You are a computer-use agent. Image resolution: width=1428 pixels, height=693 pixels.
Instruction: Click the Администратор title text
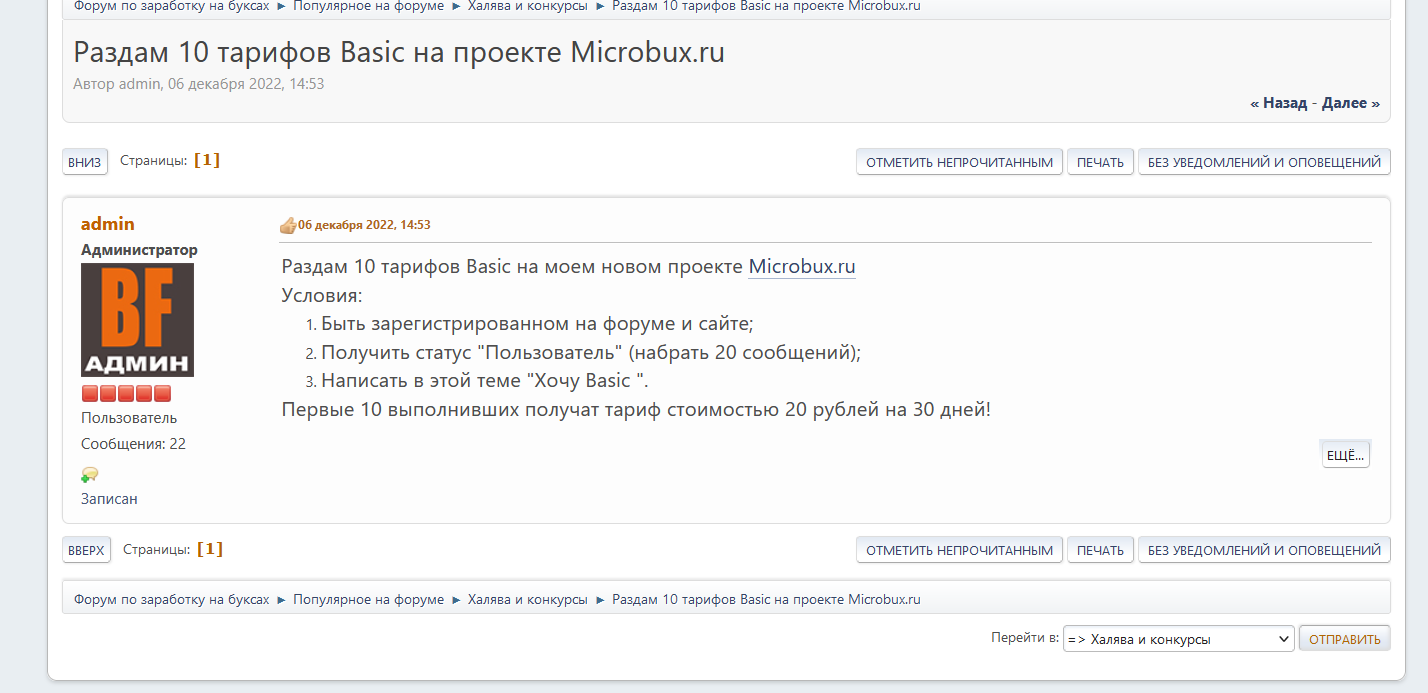point(139,250)
